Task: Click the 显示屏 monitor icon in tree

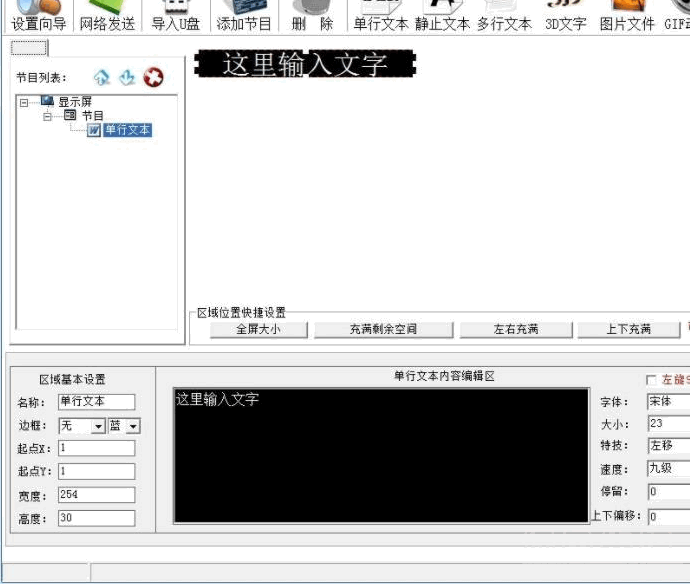Action: [x=47, y=101]
